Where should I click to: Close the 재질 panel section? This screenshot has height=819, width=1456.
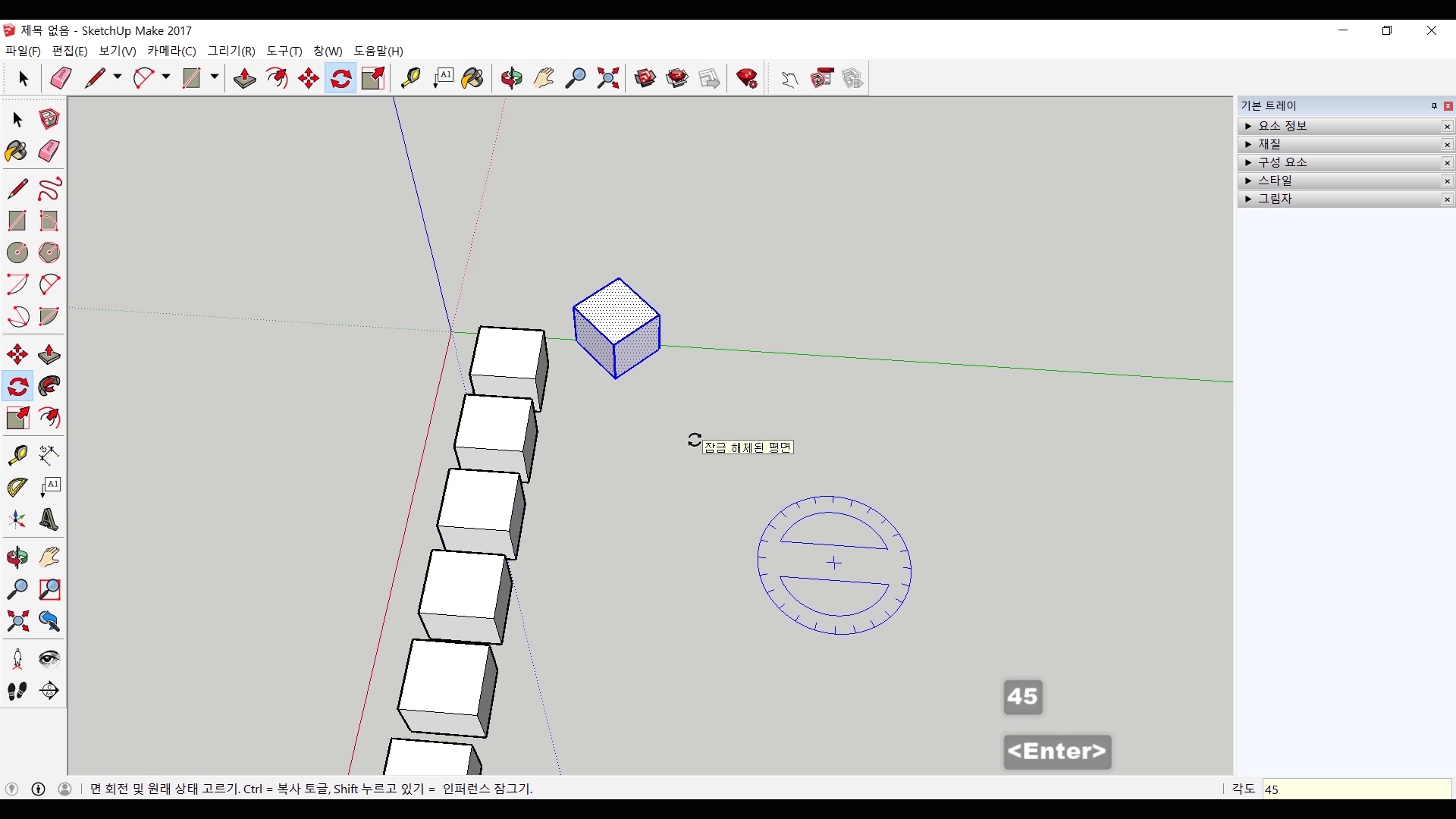(1447, 144)
